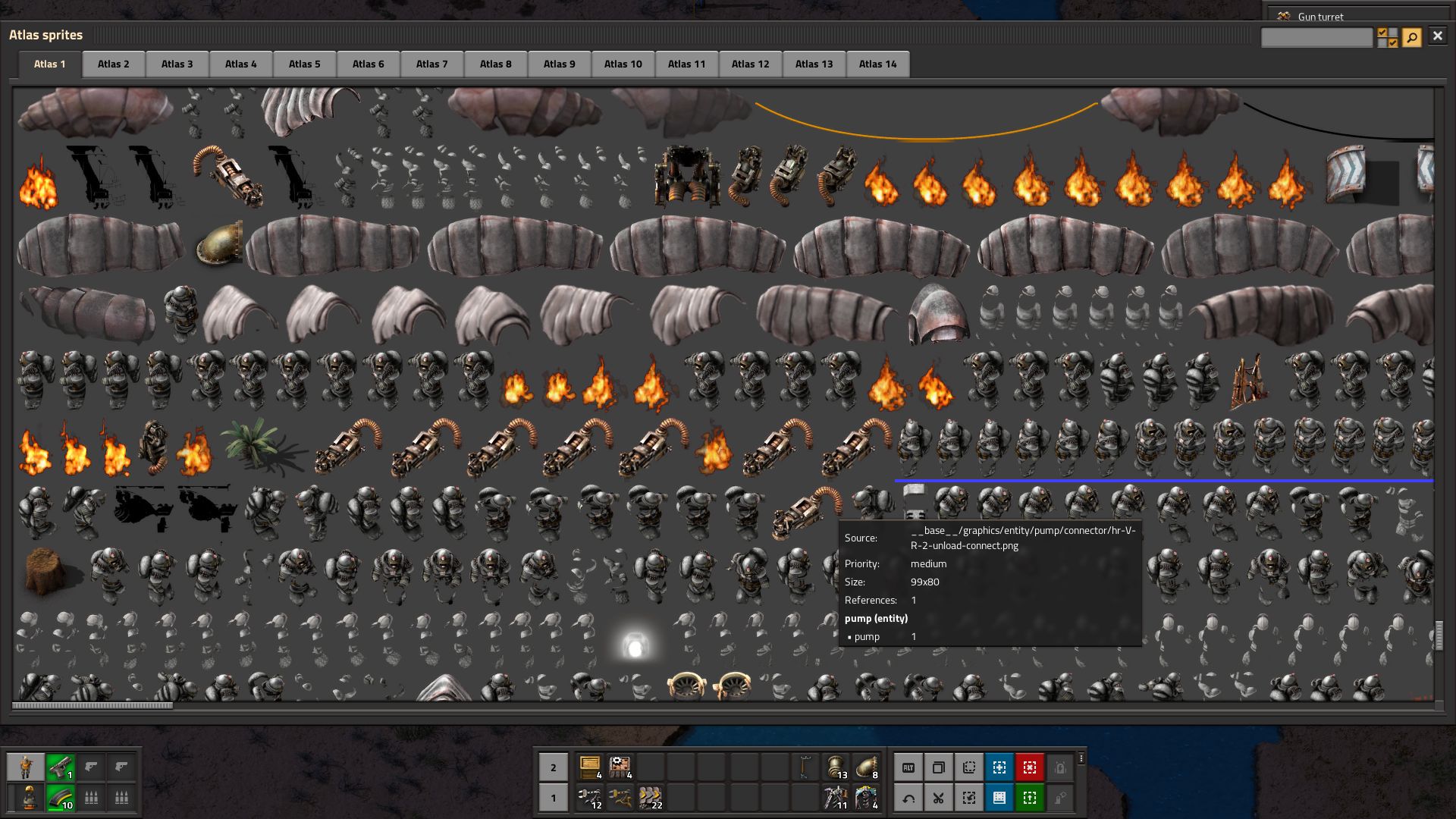The width and height of the screenshot is (1456, 819).
Task: Toggle the ALT mode button
Action: click(x=908, y=767)
